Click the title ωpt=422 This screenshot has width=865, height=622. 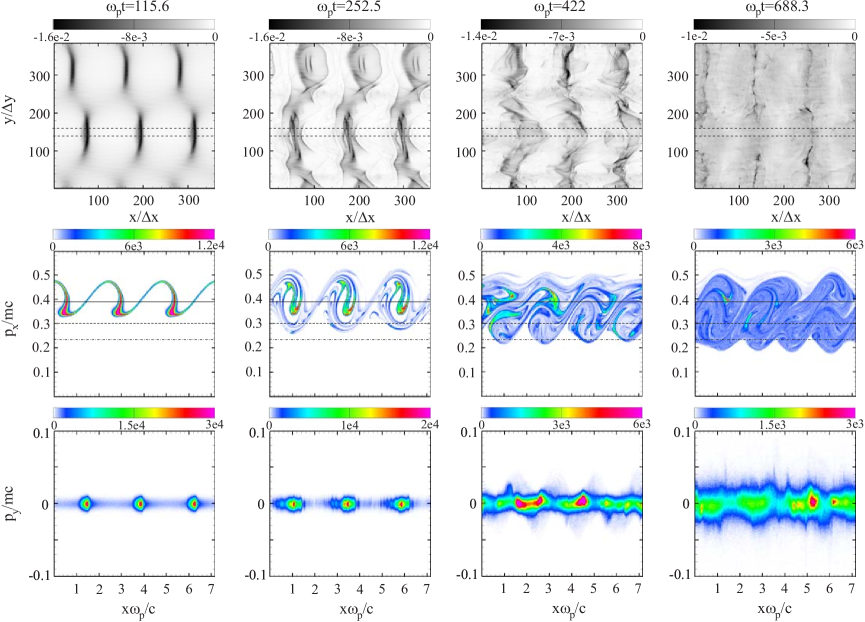tap(559, 8)
